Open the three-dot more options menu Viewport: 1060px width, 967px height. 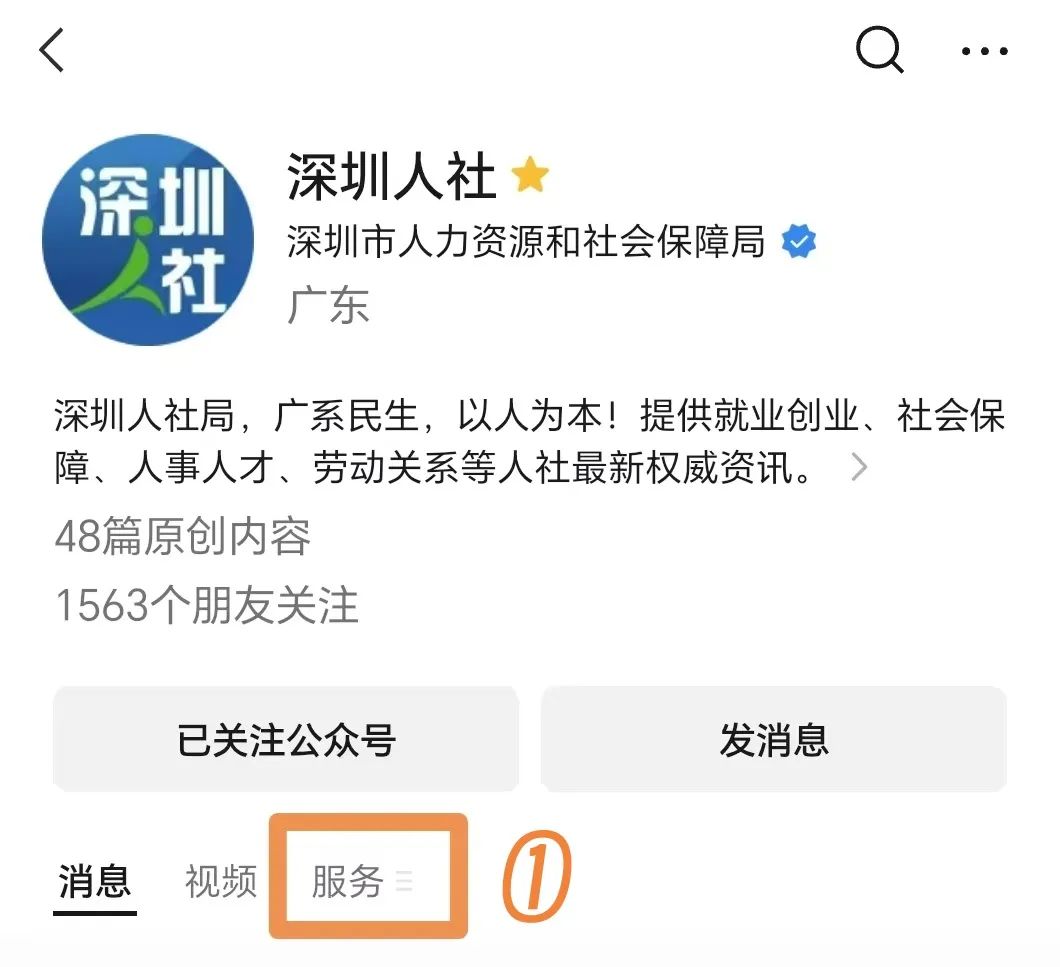984,51
